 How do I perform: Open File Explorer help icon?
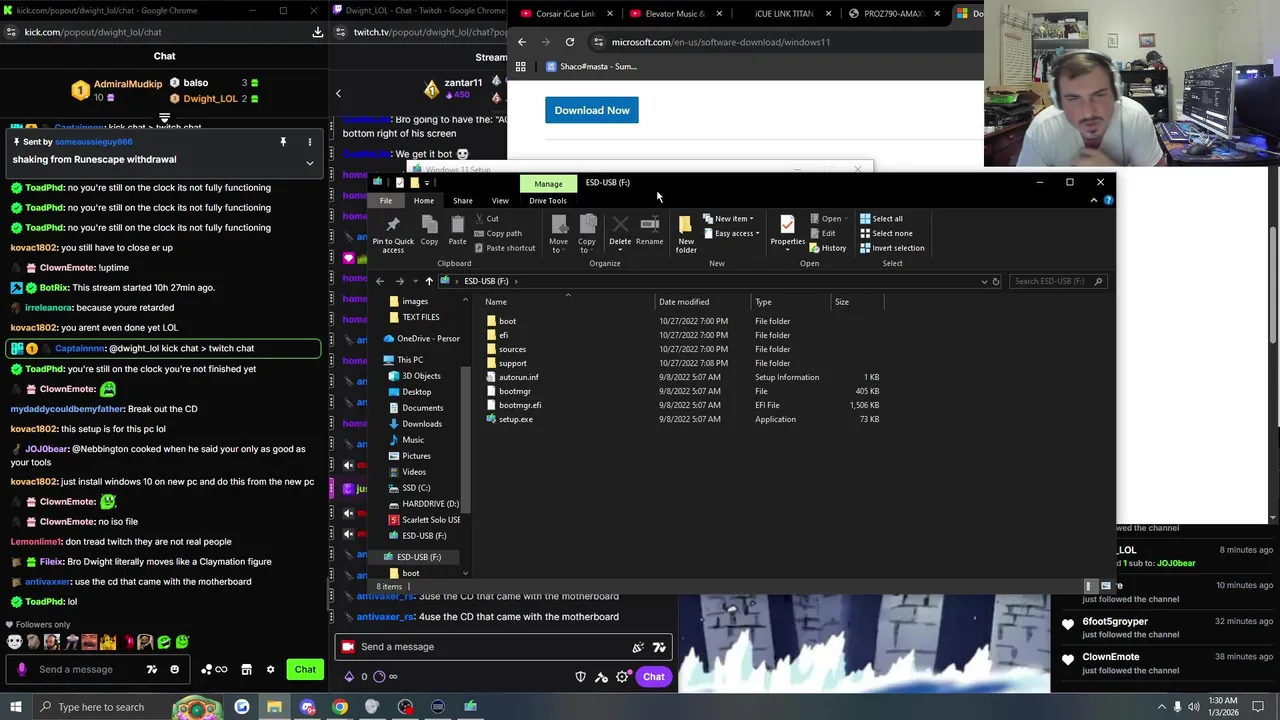[x=1108, y=200]
